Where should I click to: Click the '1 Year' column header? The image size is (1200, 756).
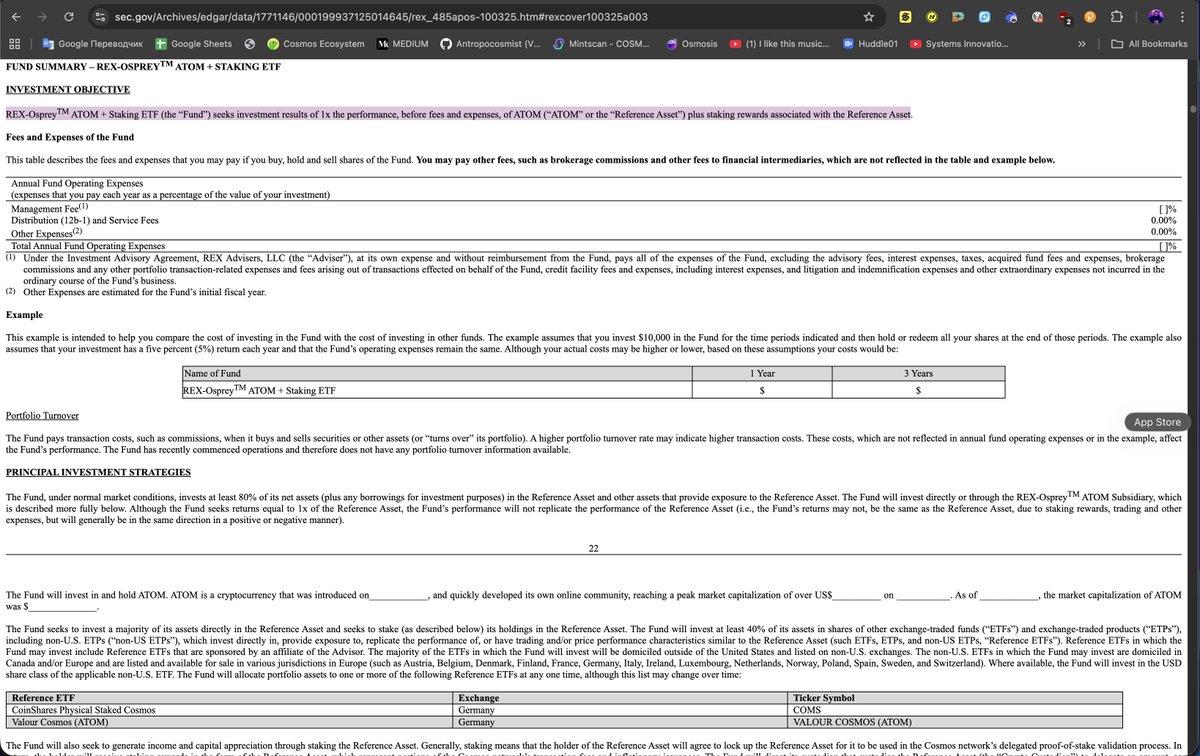[762, 373]
